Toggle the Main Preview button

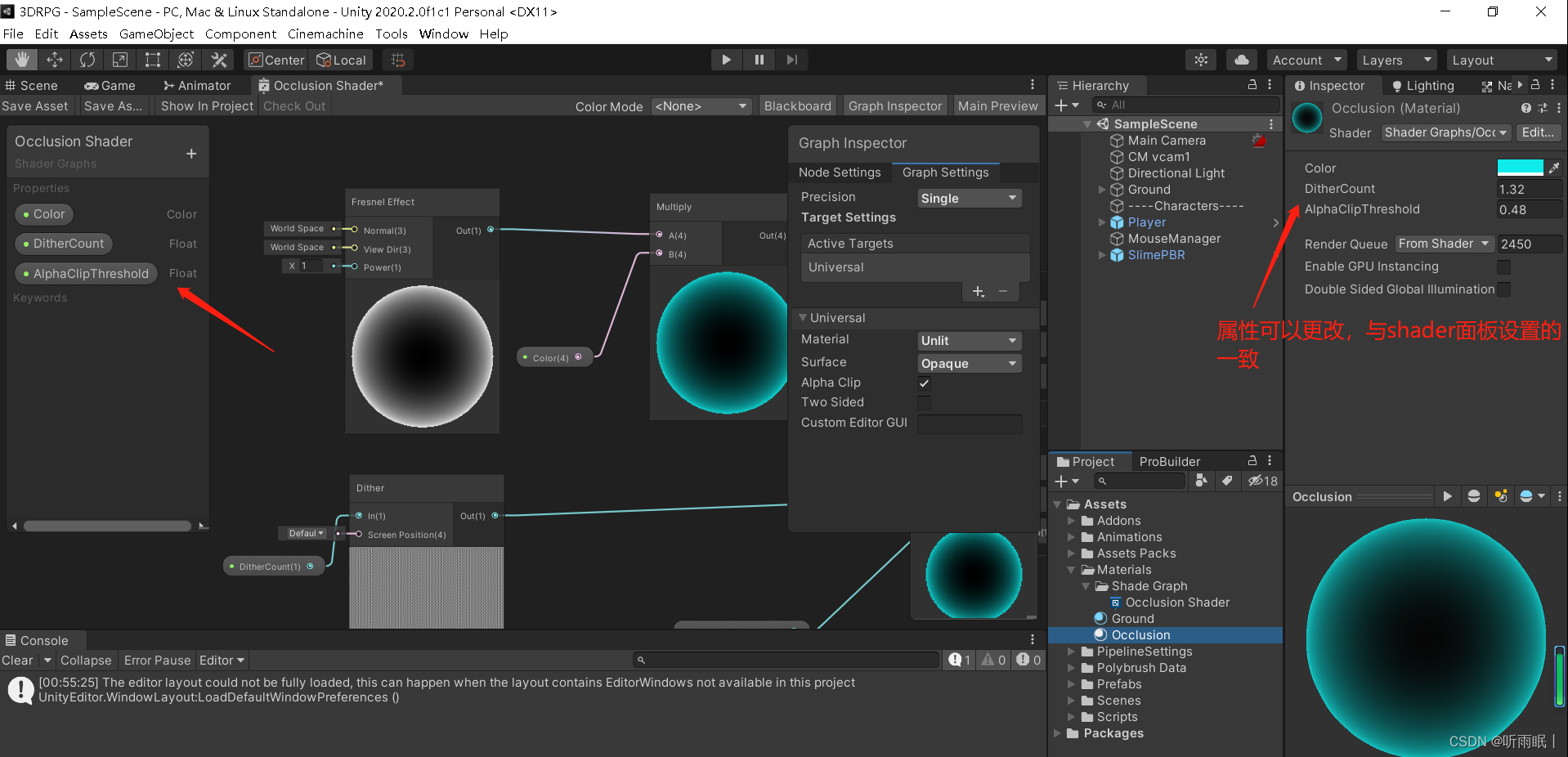click(997, 106)
